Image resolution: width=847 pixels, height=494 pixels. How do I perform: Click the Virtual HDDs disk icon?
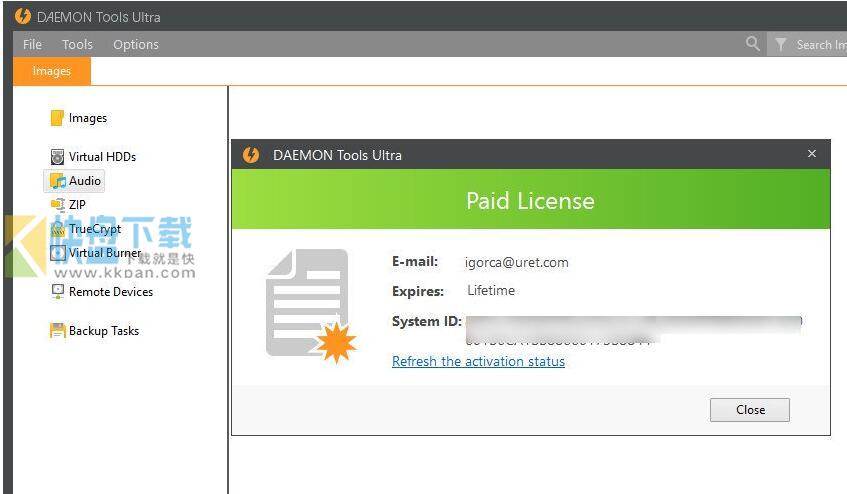click(x=57, y=157)
